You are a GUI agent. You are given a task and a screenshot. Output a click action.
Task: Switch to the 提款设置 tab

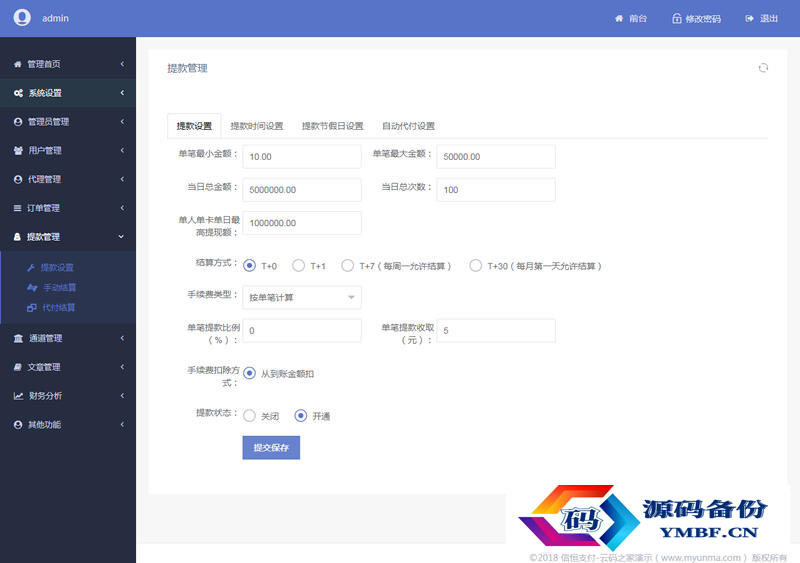(x=194, y=126)
